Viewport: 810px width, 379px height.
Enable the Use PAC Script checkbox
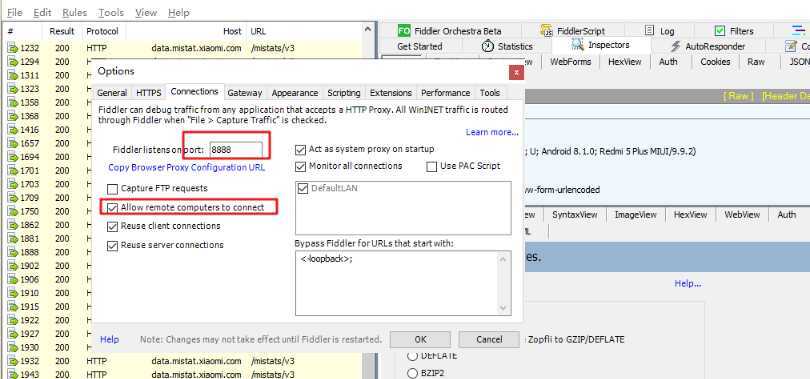432,167
